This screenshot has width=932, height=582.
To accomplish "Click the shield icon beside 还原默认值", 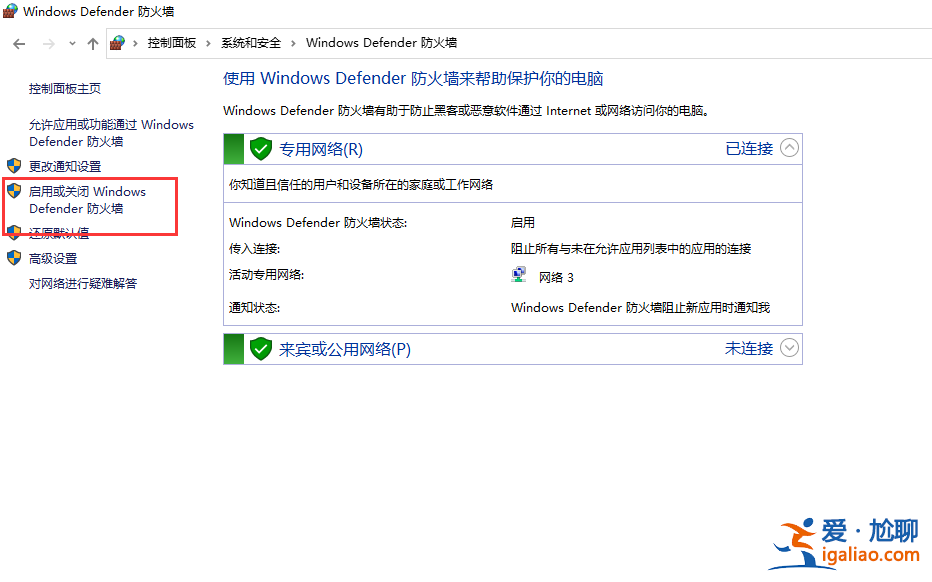I will coord(14,232).
